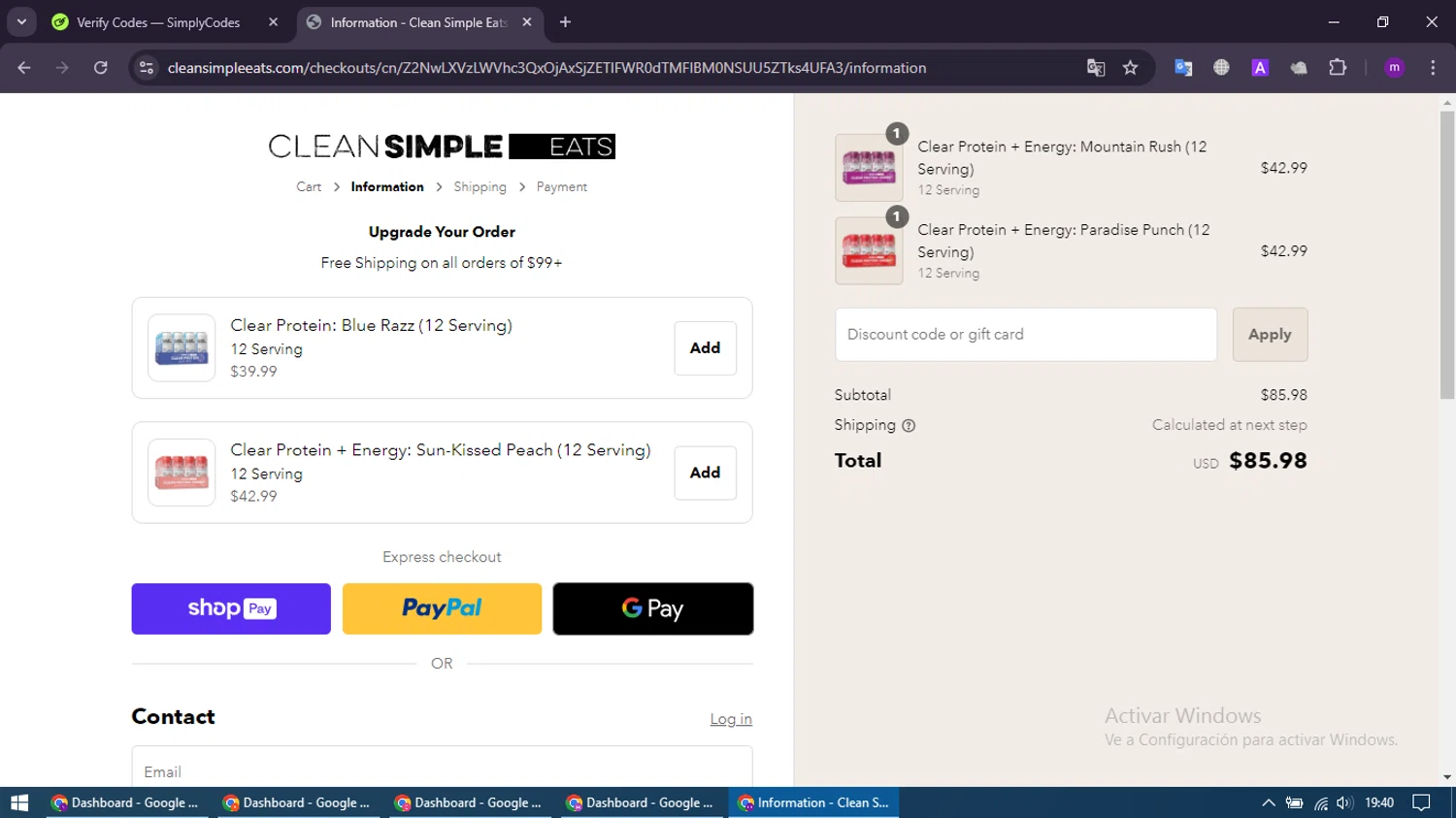Close the Information - Clean Simple Eats tab
1456x818 pixels.
pos(527,22)
